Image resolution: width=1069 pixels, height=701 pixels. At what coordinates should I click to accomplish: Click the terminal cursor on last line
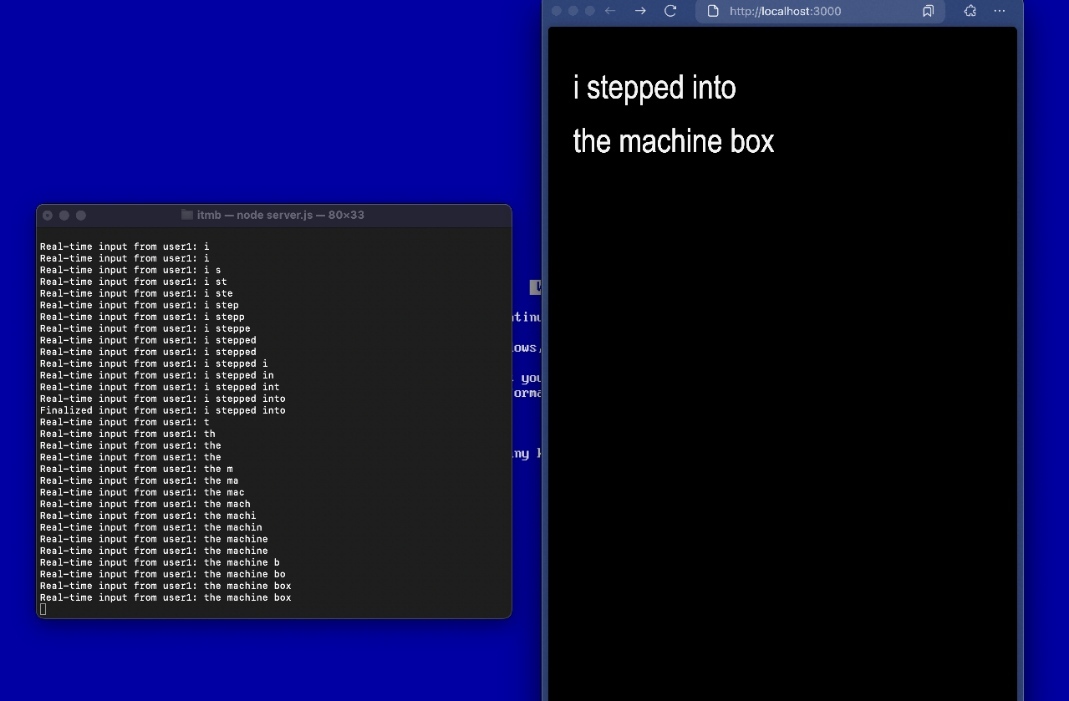[43, 609]
